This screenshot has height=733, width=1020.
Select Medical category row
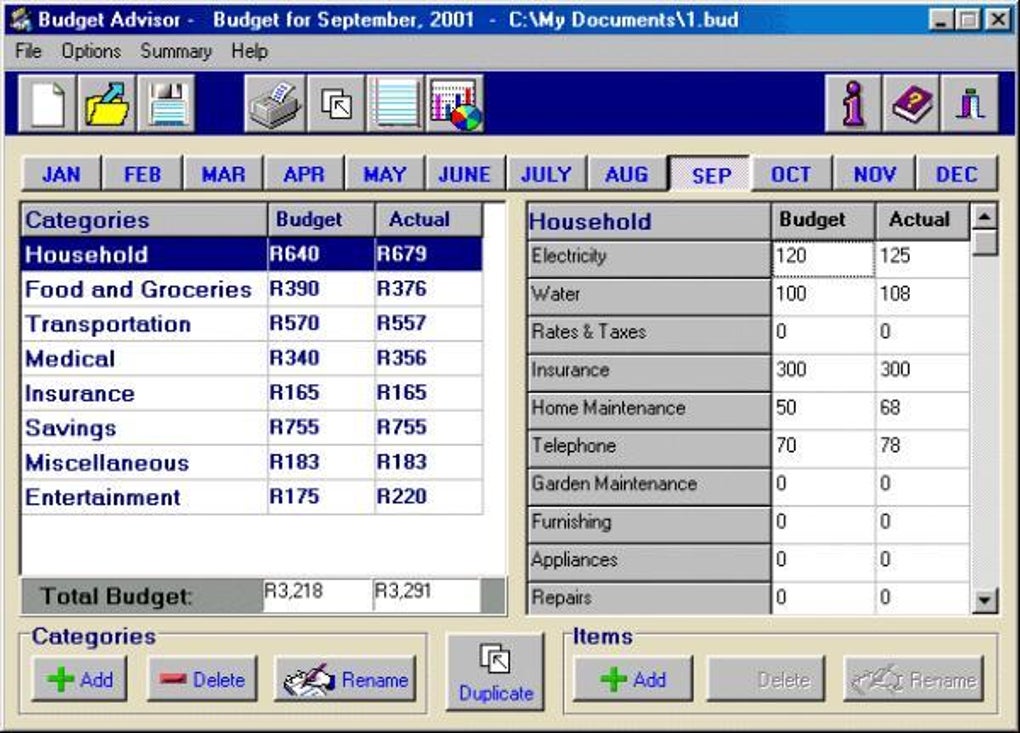252,358
